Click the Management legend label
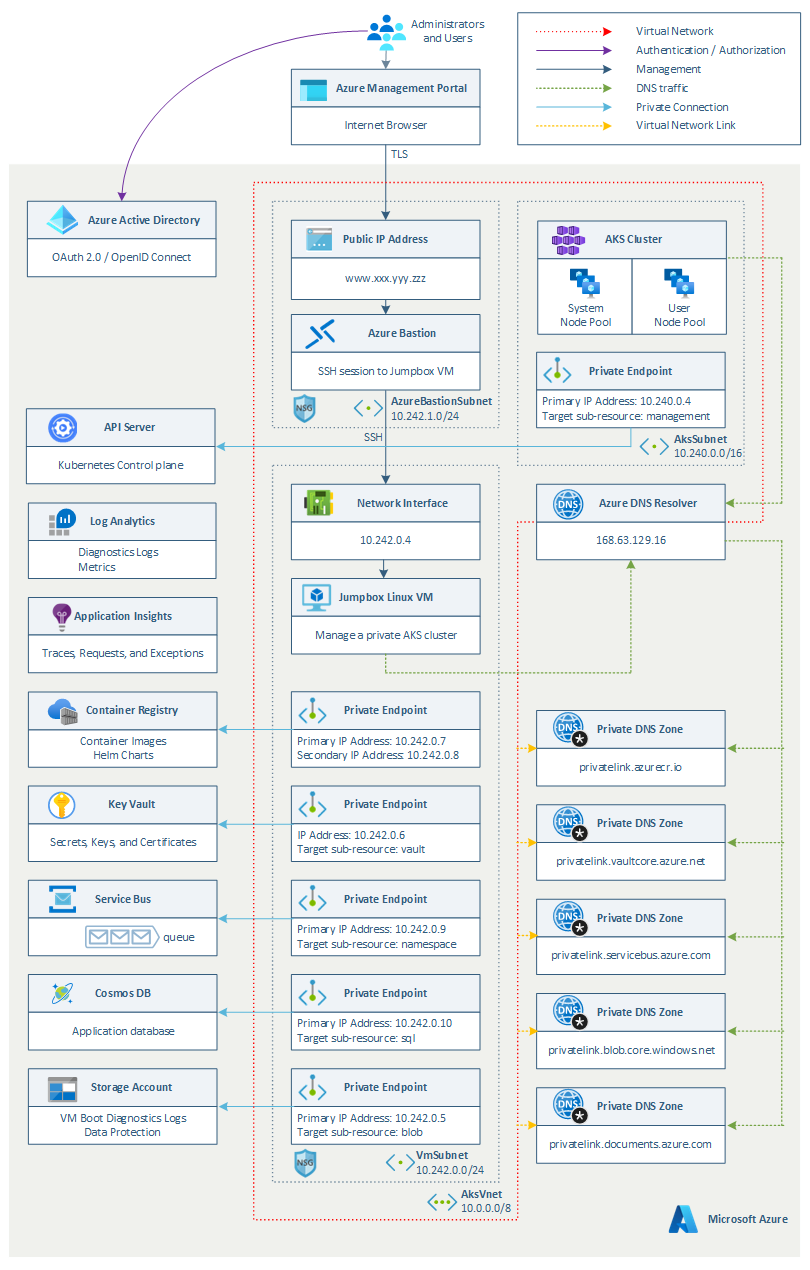 669,70
